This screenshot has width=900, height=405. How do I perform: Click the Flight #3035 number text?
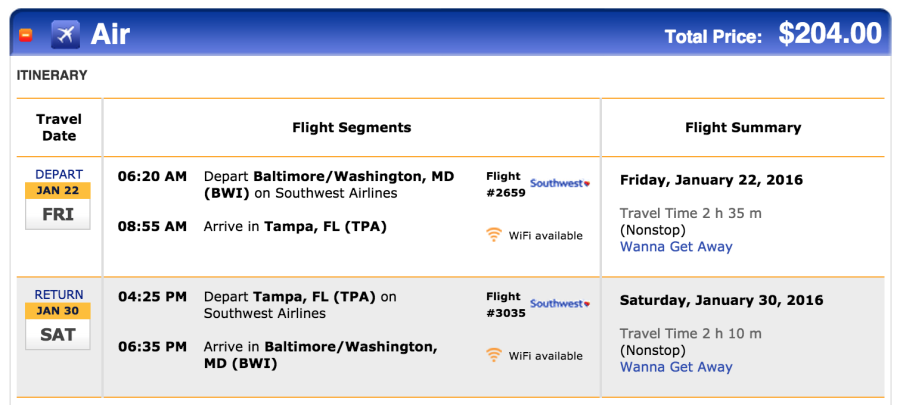coord(506,305)
